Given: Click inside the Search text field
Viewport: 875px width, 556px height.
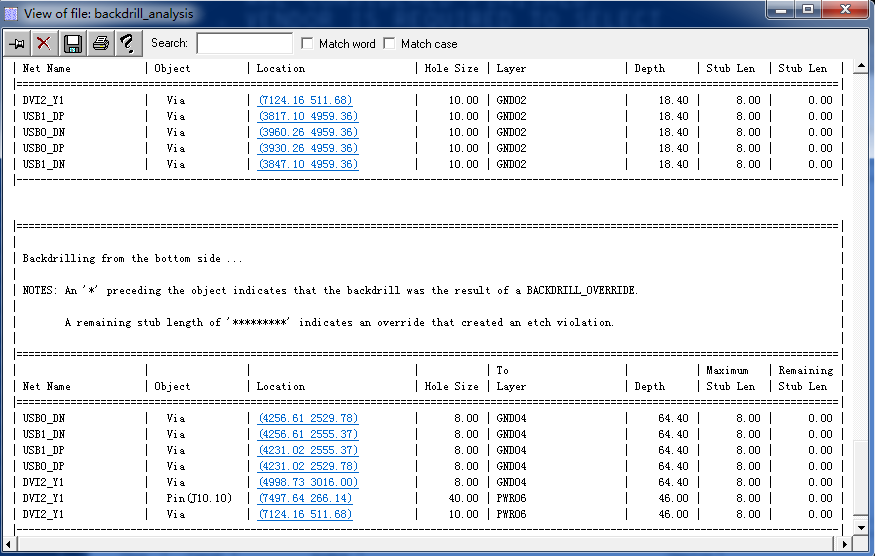Looking at the screenshot, I should coord(244,44).
